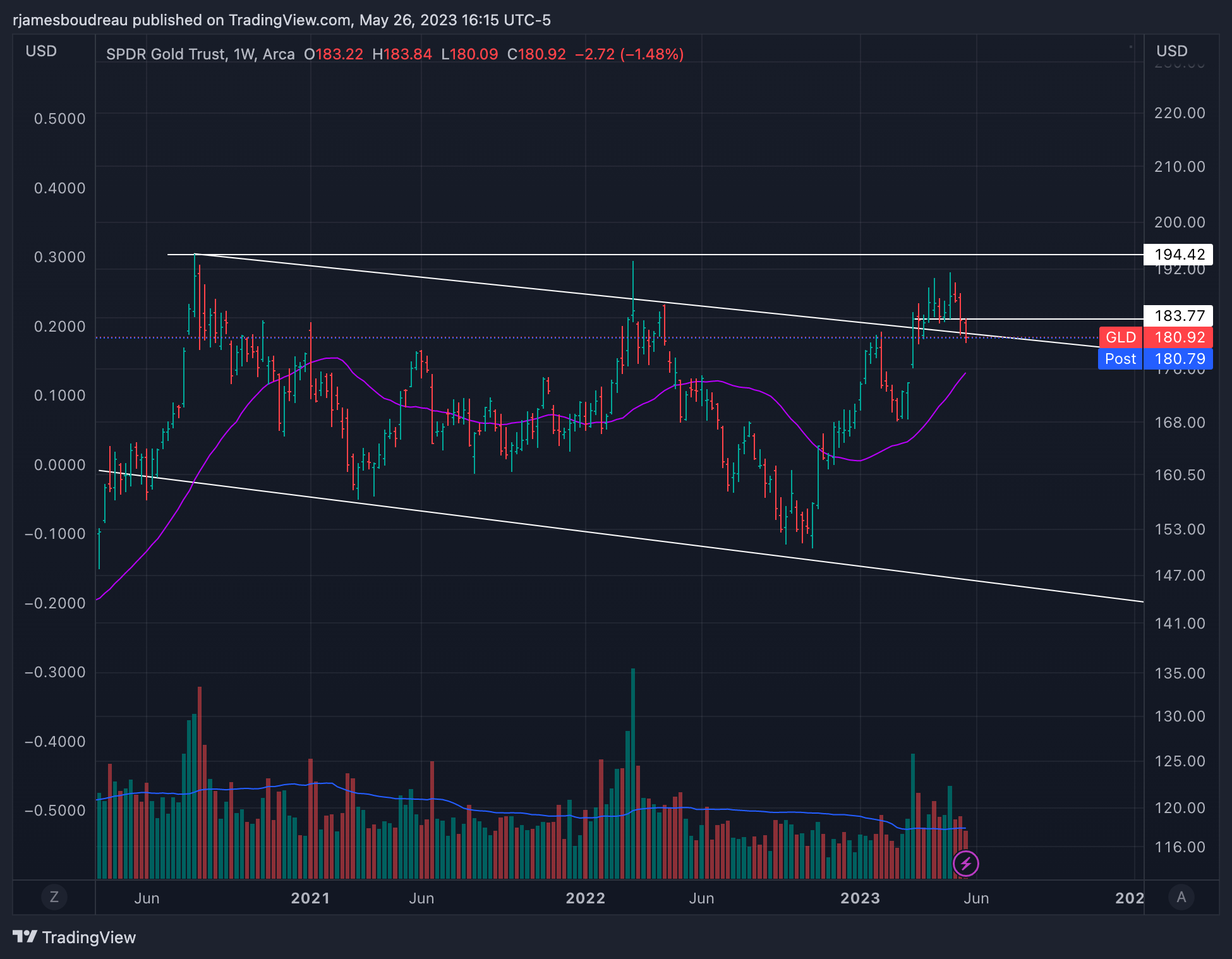Select the 183.77 price level label

click(1178, 316)
